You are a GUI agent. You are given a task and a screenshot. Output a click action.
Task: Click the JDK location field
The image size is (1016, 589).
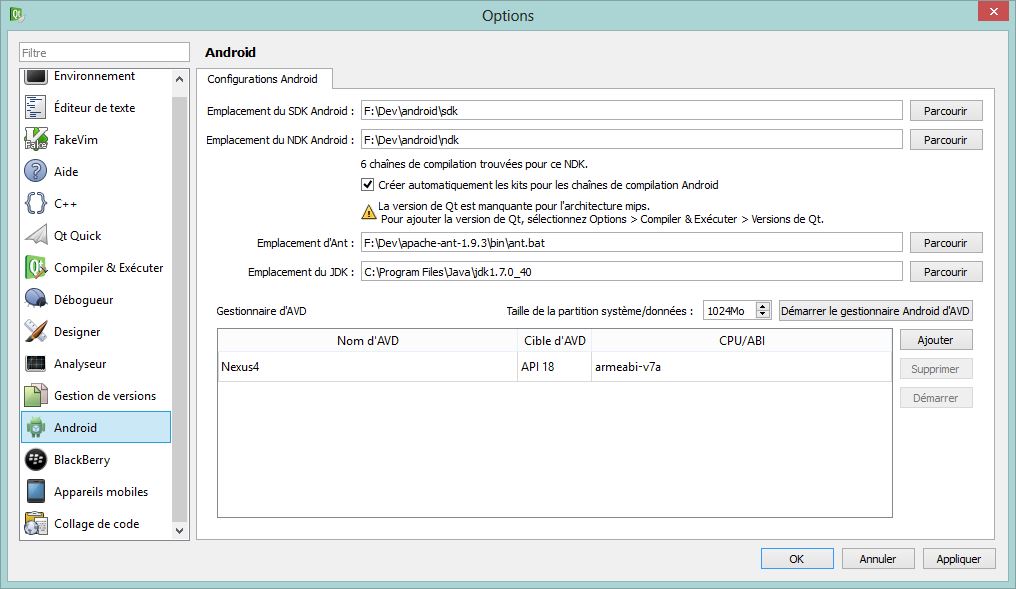pyautogui.click(x=632, y=272)
